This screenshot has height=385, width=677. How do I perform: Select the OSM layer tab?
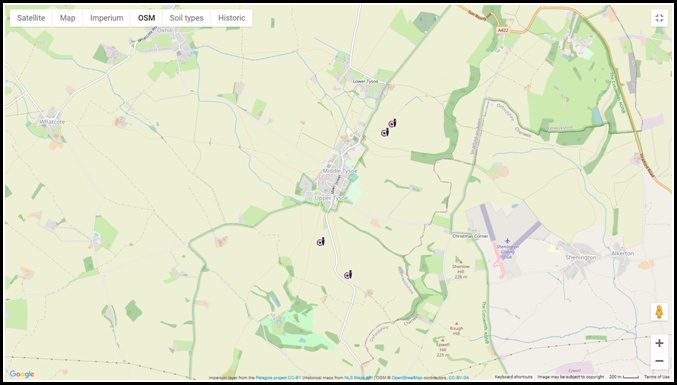pos(146,18)
